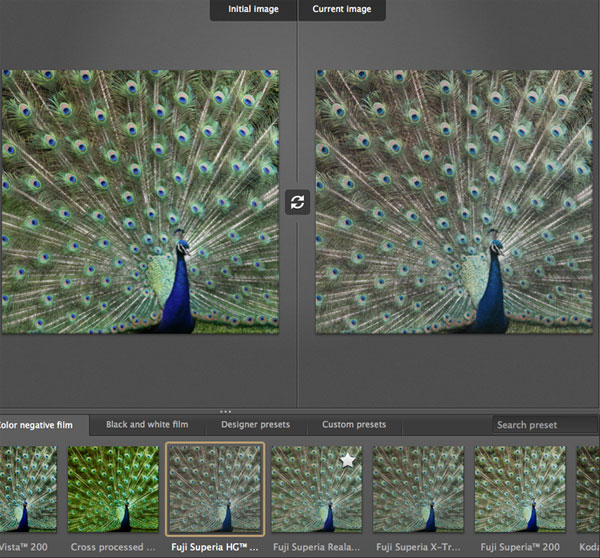
Task: Click the initial peacock image preview
Action: coord(140,202)
